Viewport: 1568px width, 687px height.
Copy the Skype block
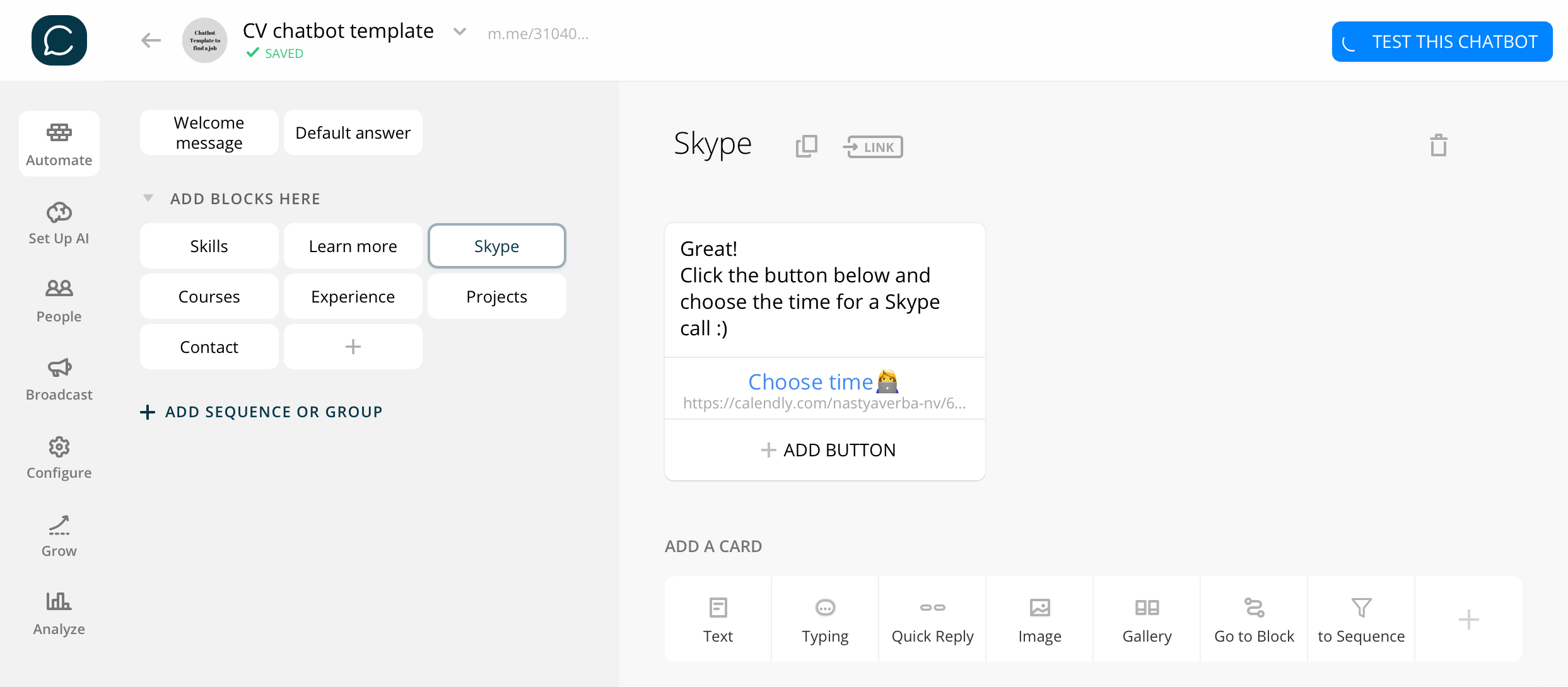click(805, 146)
